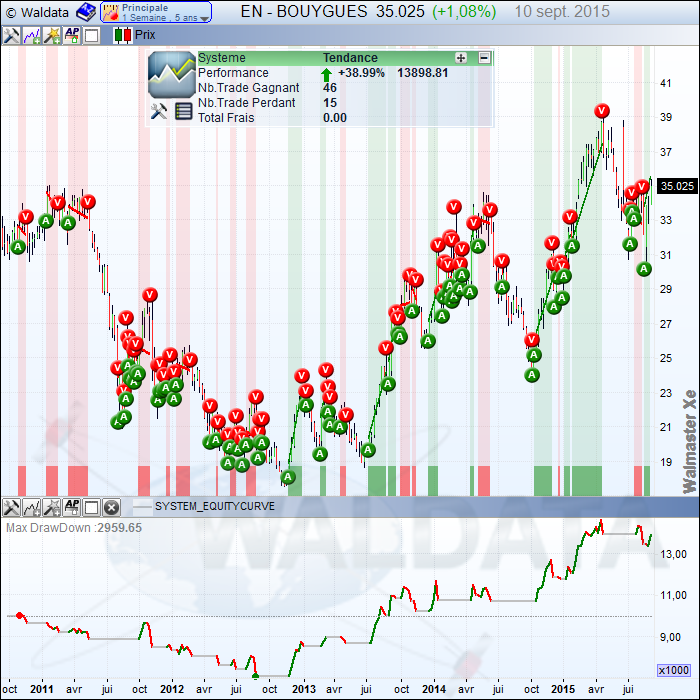Click the Performance row label
Viewport: 700px width, 700px height.
pyautogui.click(x=233, y=73)
